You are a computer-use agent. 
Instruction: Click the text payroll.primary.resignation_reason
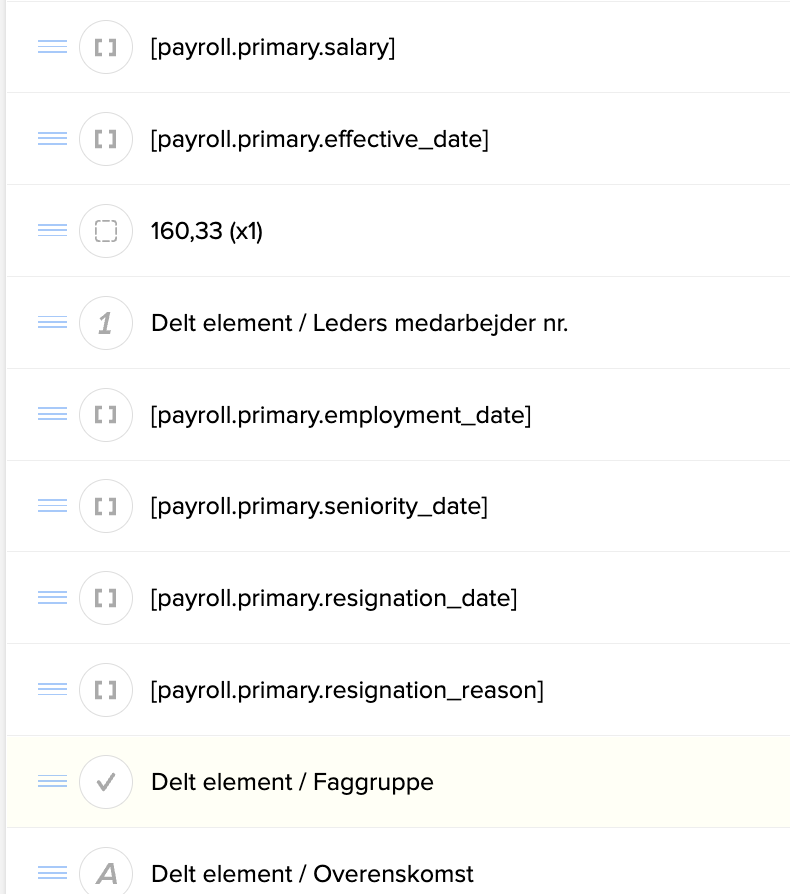pos(347,689)
